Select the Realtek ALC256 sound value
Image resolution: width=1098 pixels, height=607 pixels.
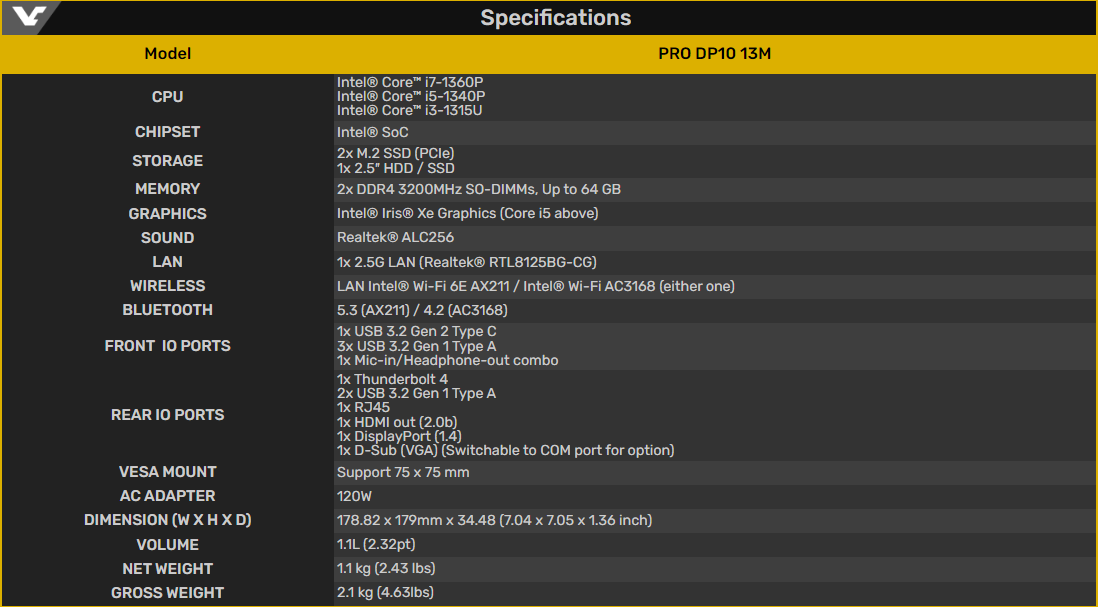(x=394, y=238)
